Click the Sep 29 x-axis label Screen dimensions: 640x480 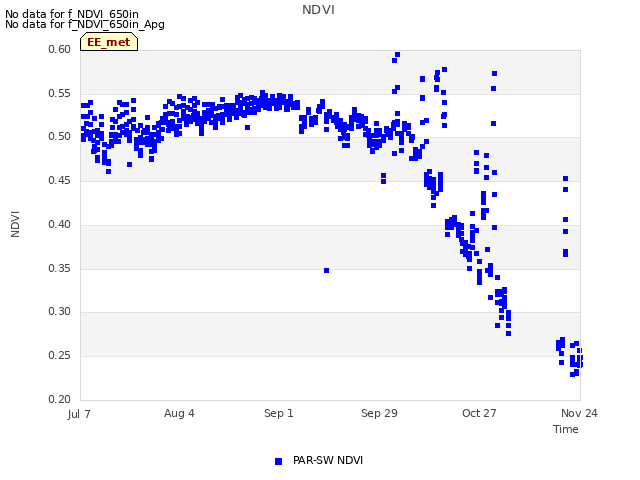pos(379,413)
